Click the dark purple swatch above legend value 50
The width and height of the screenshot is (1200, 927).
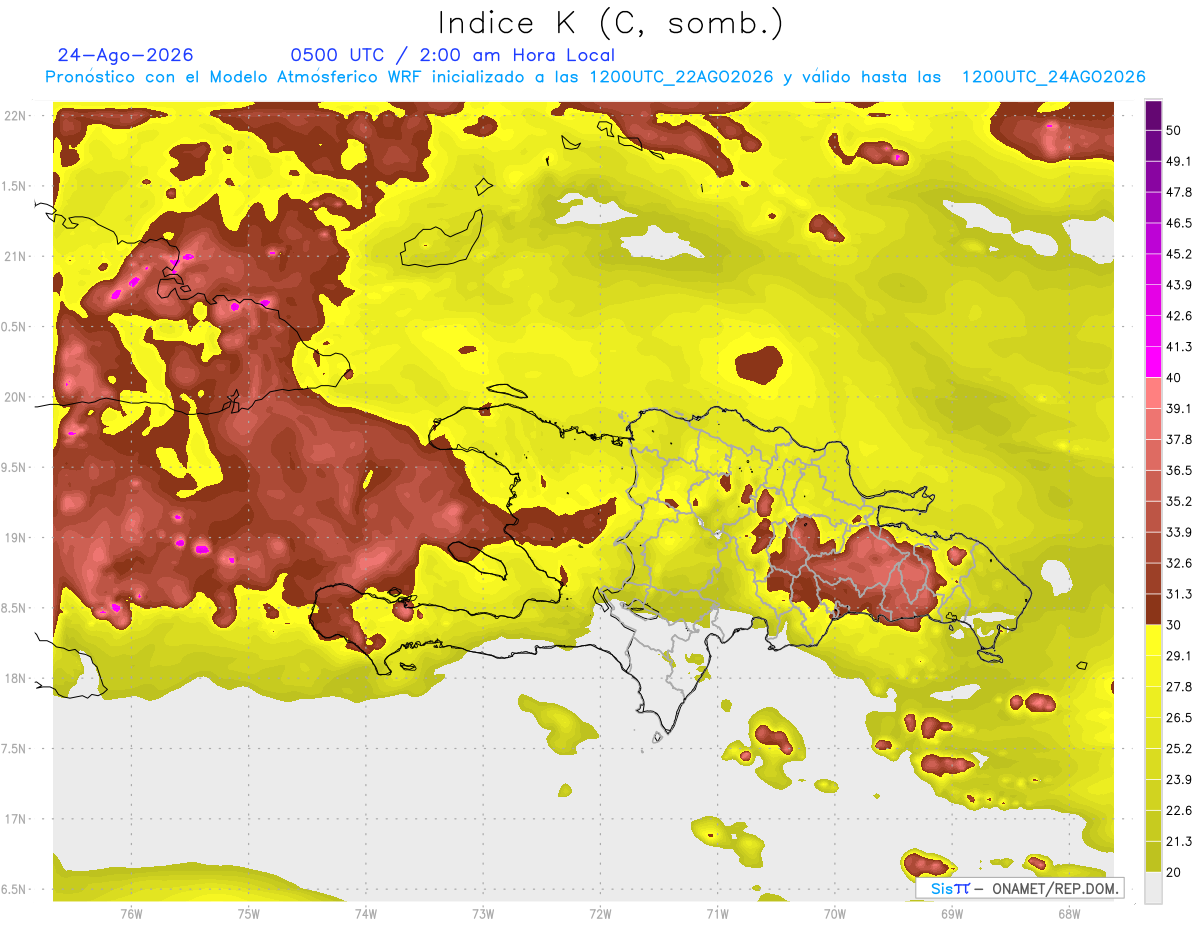1153,116
